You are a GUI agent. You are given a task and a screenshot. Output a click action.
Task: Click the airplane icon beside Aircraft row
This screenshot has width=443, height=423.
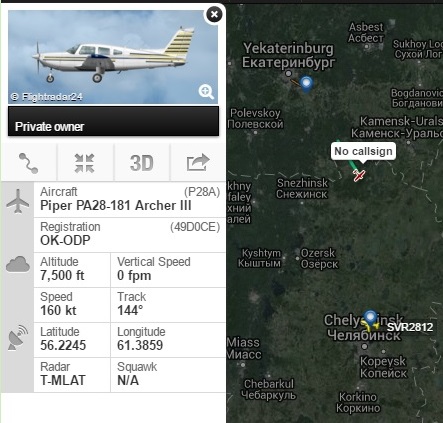click(18, 201)
